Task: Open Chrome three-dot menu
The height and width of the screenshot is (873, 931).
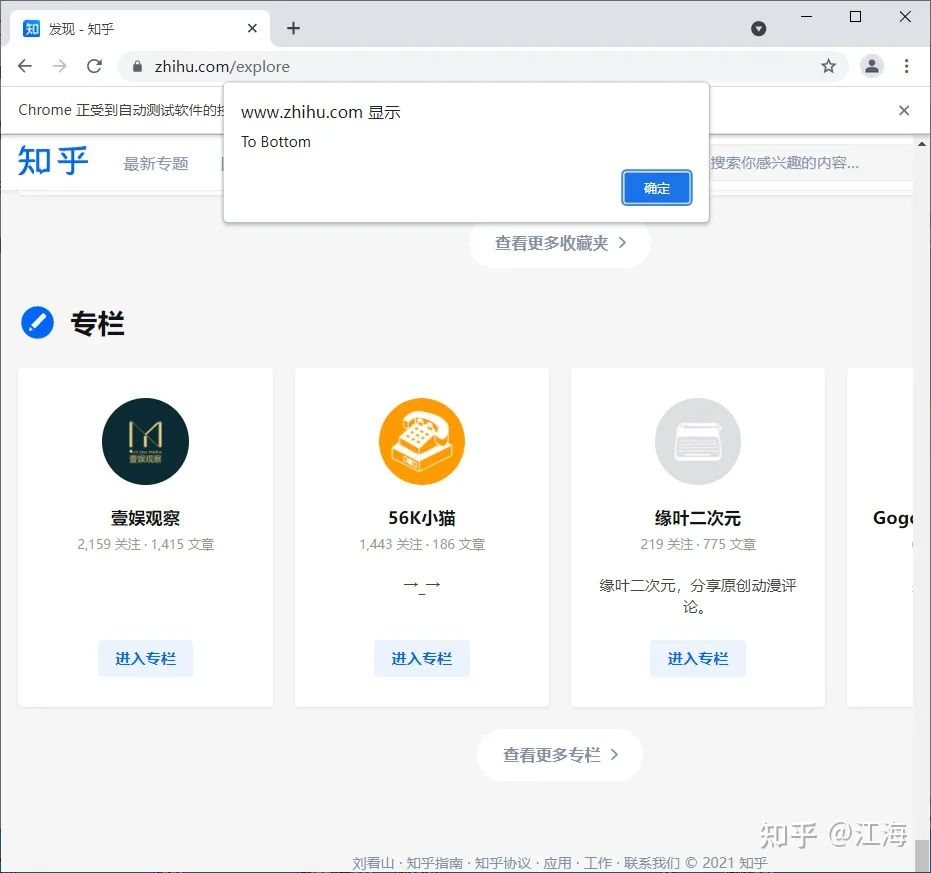Action: [906, 66]
